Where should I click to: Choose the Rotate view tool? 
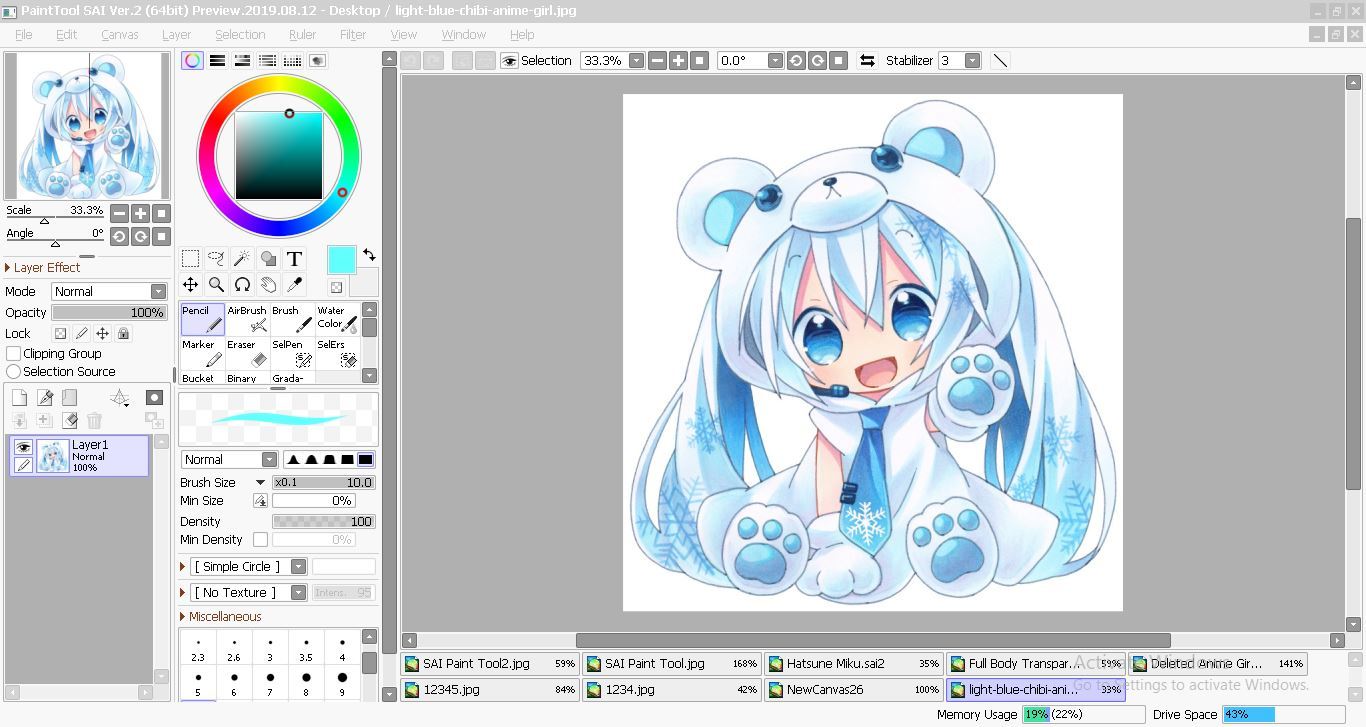[242, 285]
